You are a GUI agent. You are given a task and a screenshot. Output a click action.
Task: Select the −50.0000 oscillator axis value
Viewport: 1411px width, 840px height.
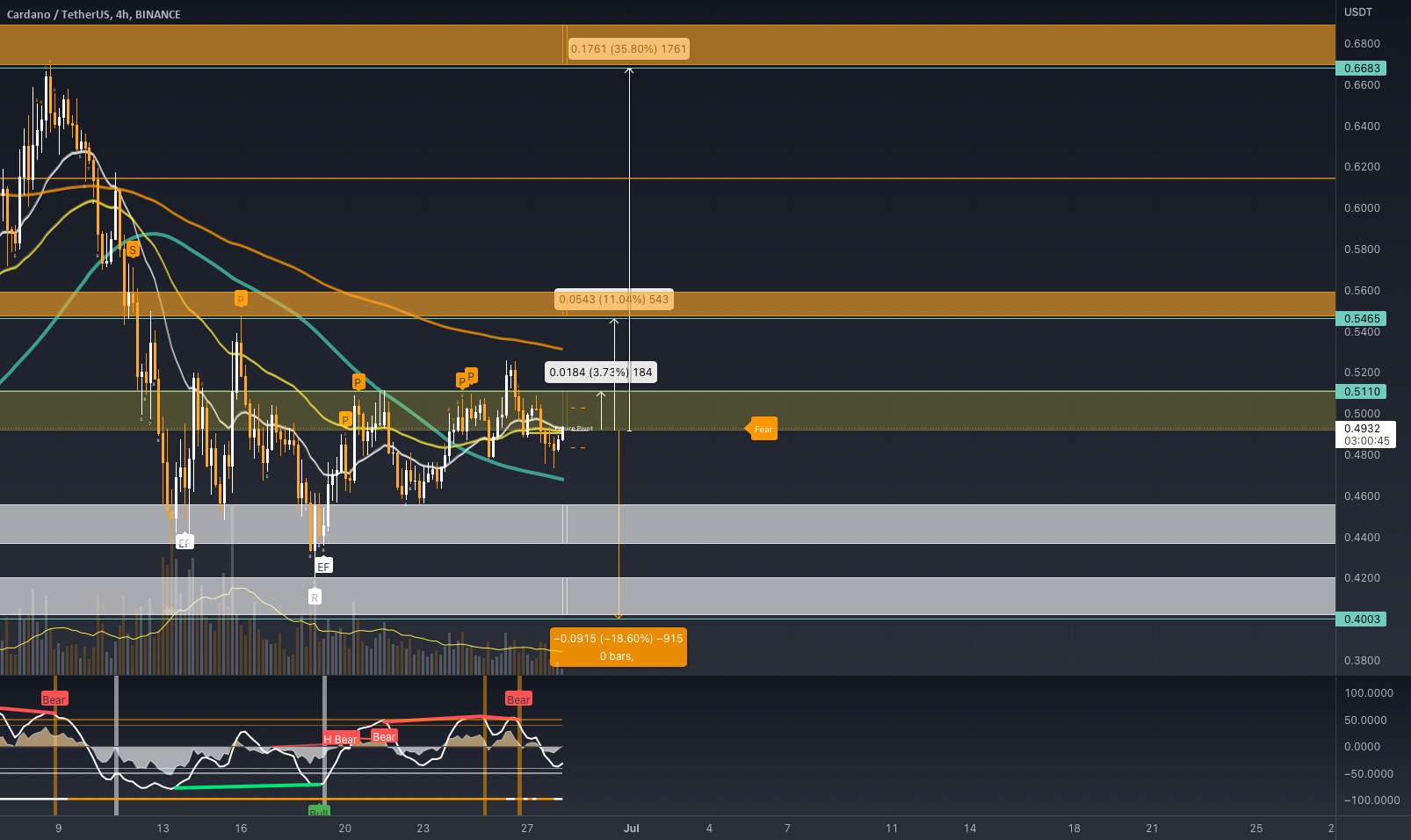pyautogui.click(x=1369, y=773)
